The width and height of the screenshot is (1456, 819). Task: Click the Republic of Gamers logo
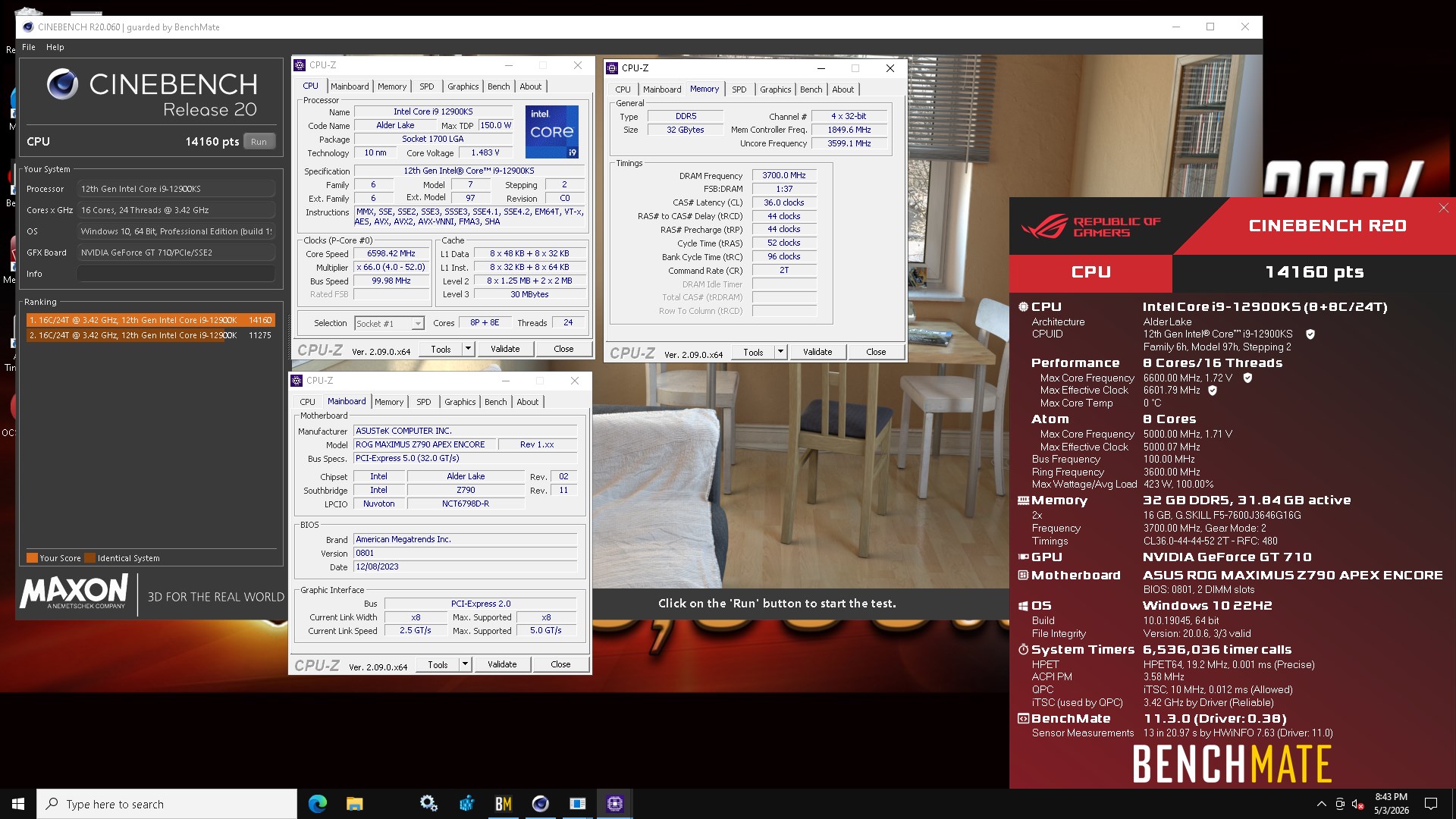click(1090, 226)
